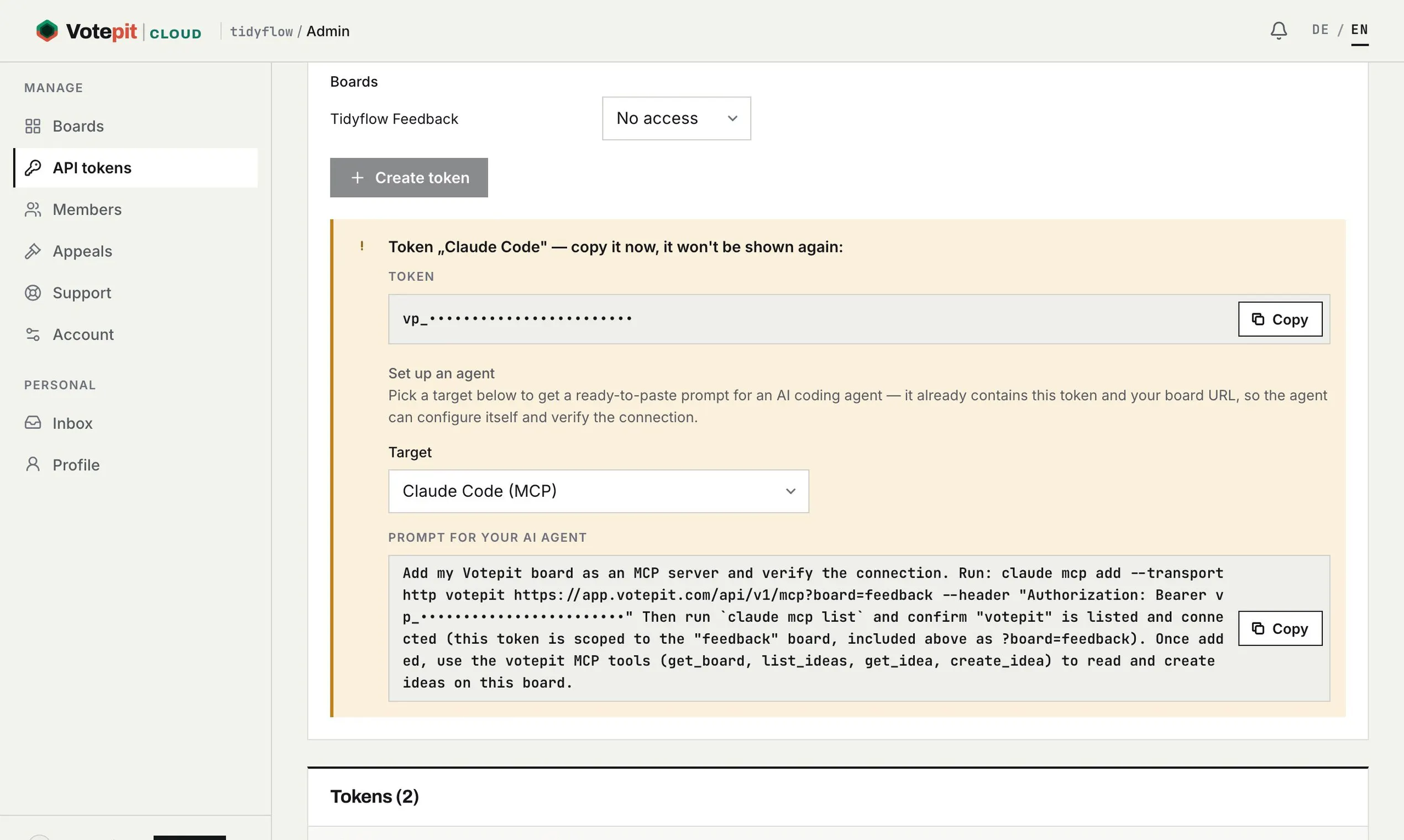Click the Appeals gavel icon

tap(33, 251)
